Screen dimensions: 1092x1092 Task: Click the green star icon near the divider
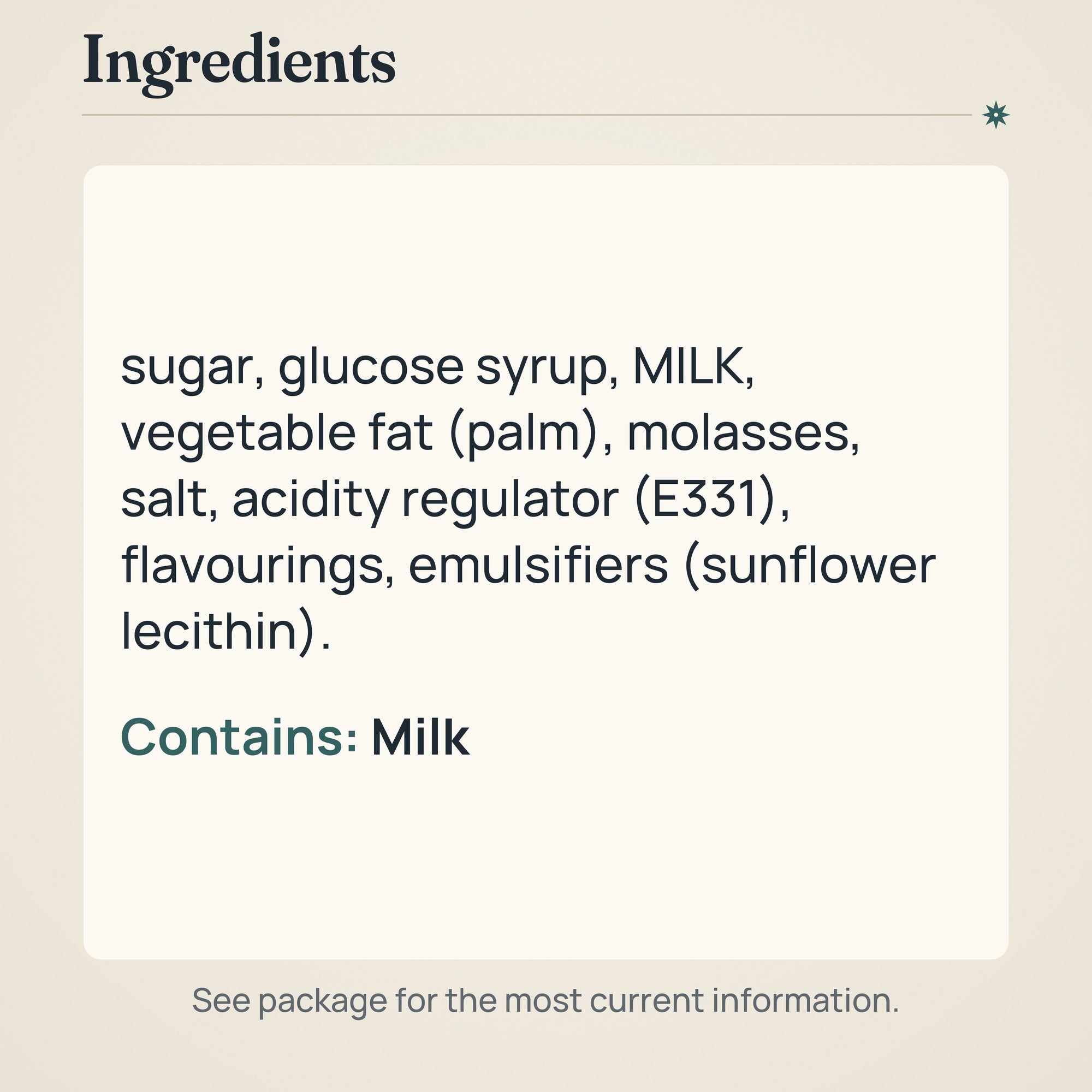(995, 115)
